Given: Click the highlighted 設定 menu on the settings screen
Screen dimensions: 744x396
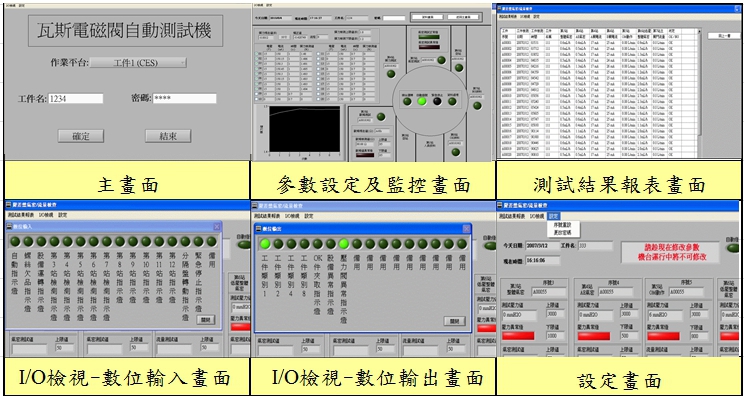Looking at the screenshot, I should click(x=553, y=216).
